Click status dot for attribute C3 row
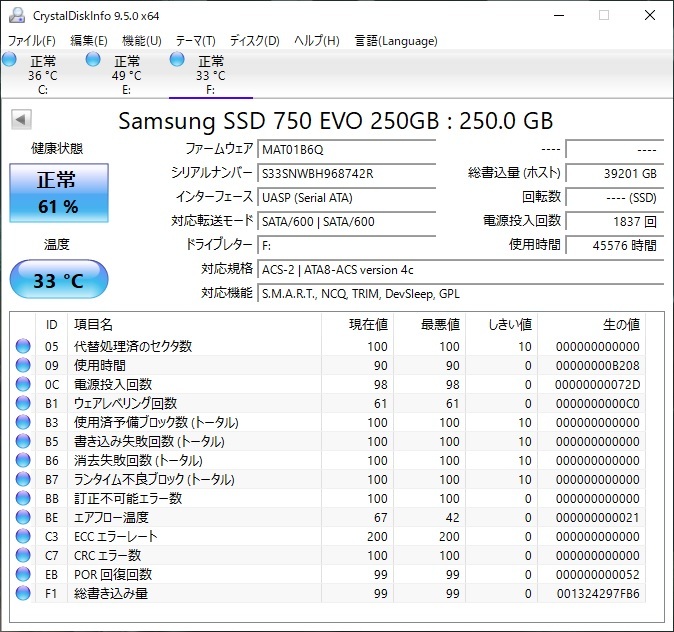674x632 pixels. coord(23,536)
